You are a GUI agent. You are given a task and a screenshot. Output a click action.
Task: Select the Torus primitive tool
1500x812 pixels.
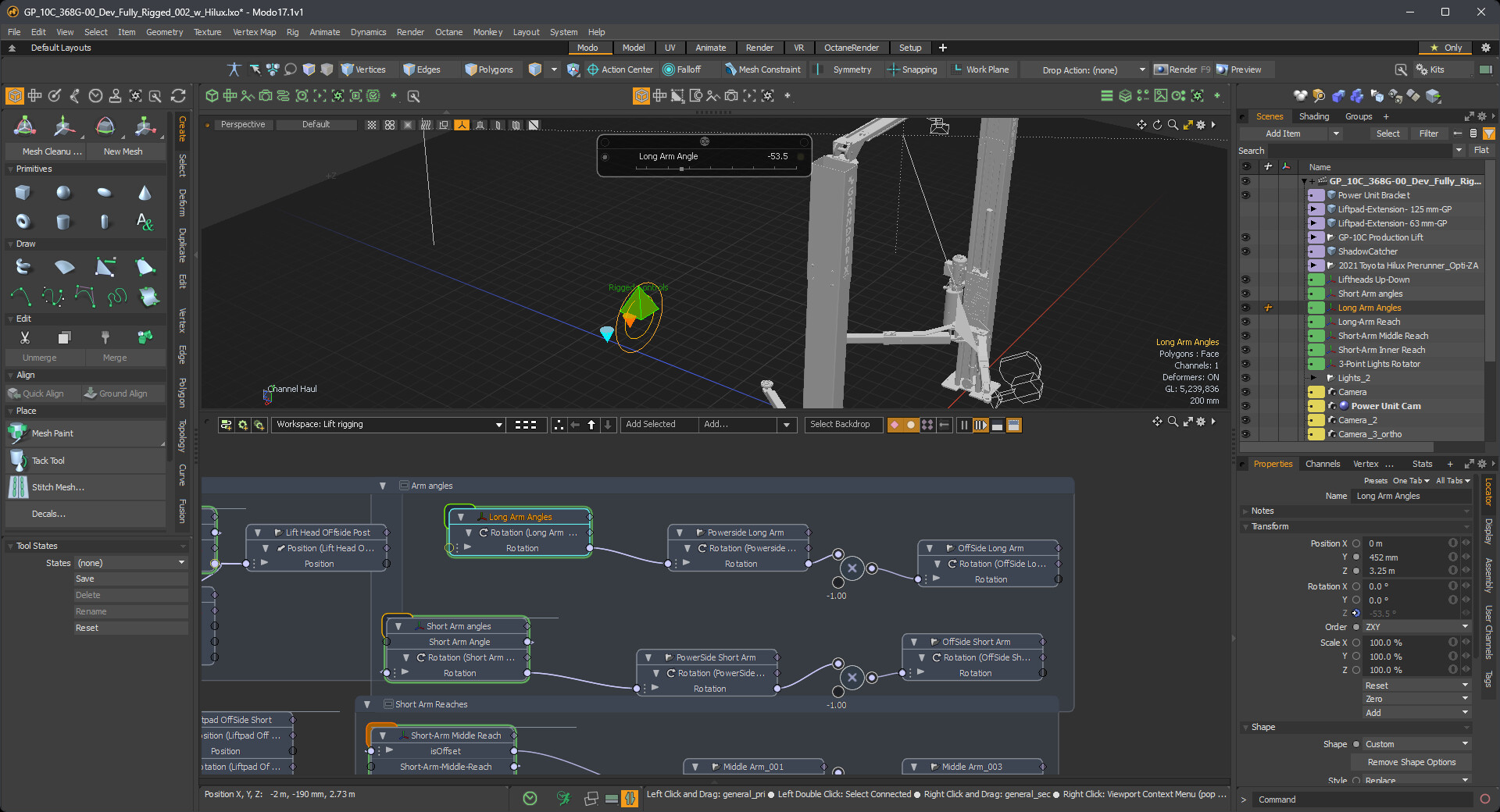(x=23, y=222)
